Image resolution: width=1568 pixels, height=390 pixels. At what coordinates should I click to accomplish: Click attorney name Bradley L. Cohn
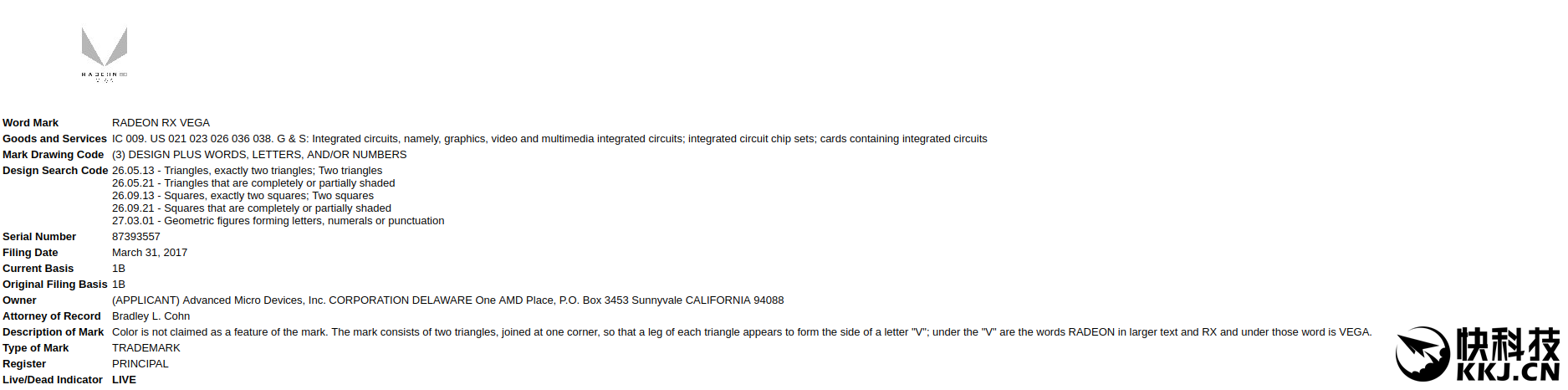[x=151, y=316]
